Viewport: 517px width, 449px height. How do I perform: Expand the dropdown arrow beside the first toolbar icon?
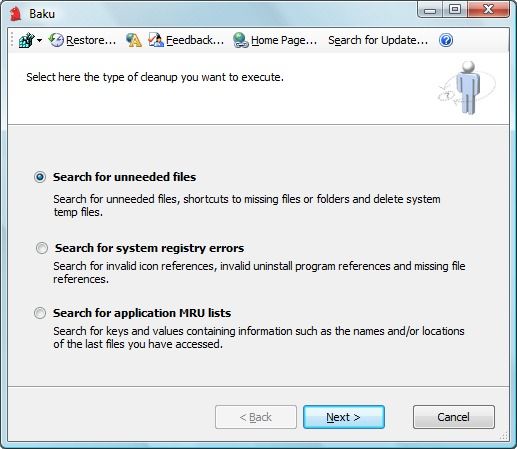tap(39, 41)
